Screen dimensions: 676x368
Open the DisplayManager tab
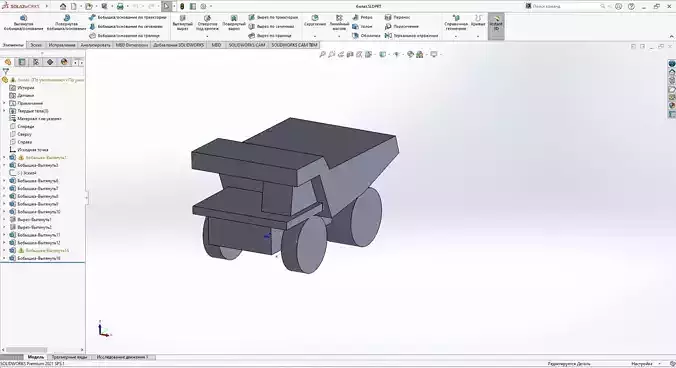click(64, 62)
